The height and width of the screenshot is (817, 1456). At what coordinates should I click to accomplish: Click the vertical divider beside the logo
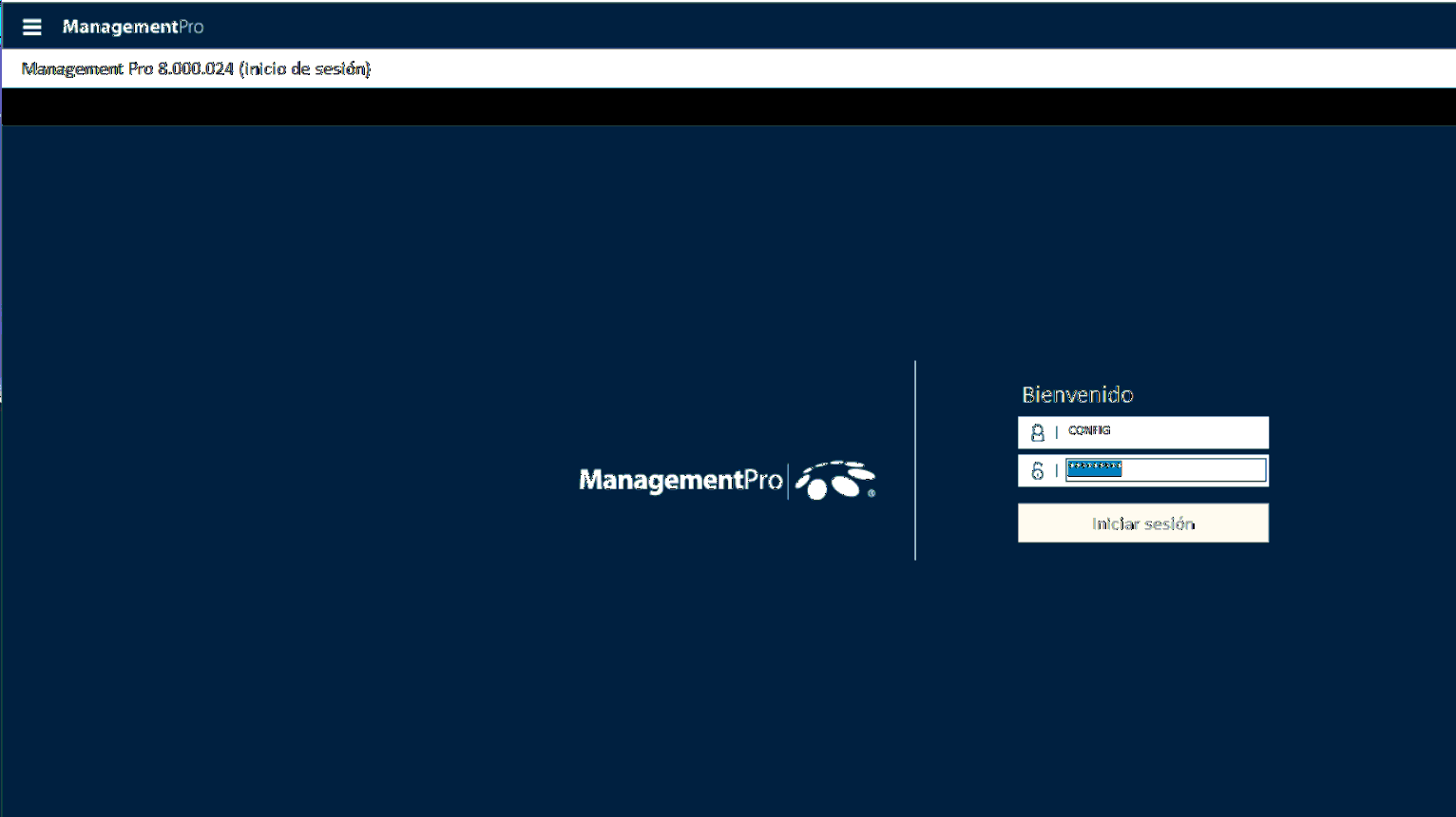pyautogui.click(x=915, y=461)
